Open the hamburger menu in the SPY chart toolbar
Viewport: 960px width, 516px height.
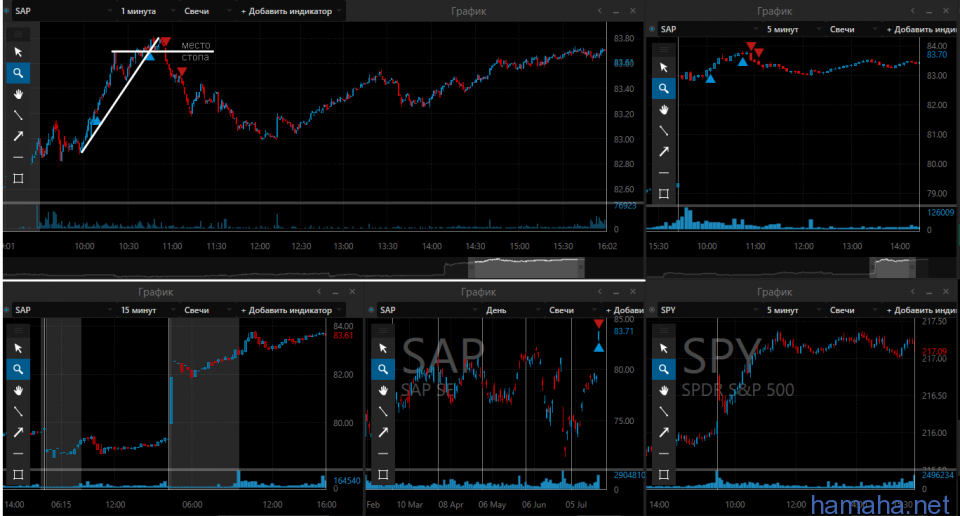[664, 331]
